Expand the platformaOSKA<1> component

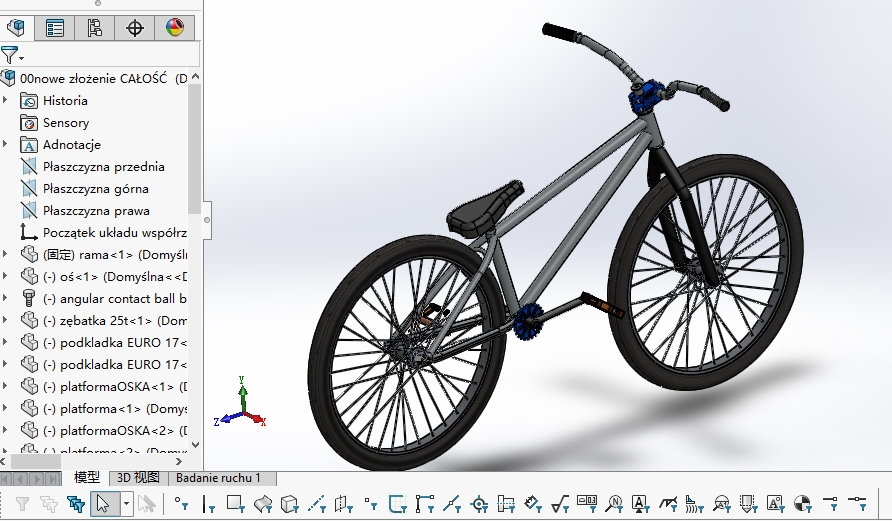[5, 386]
